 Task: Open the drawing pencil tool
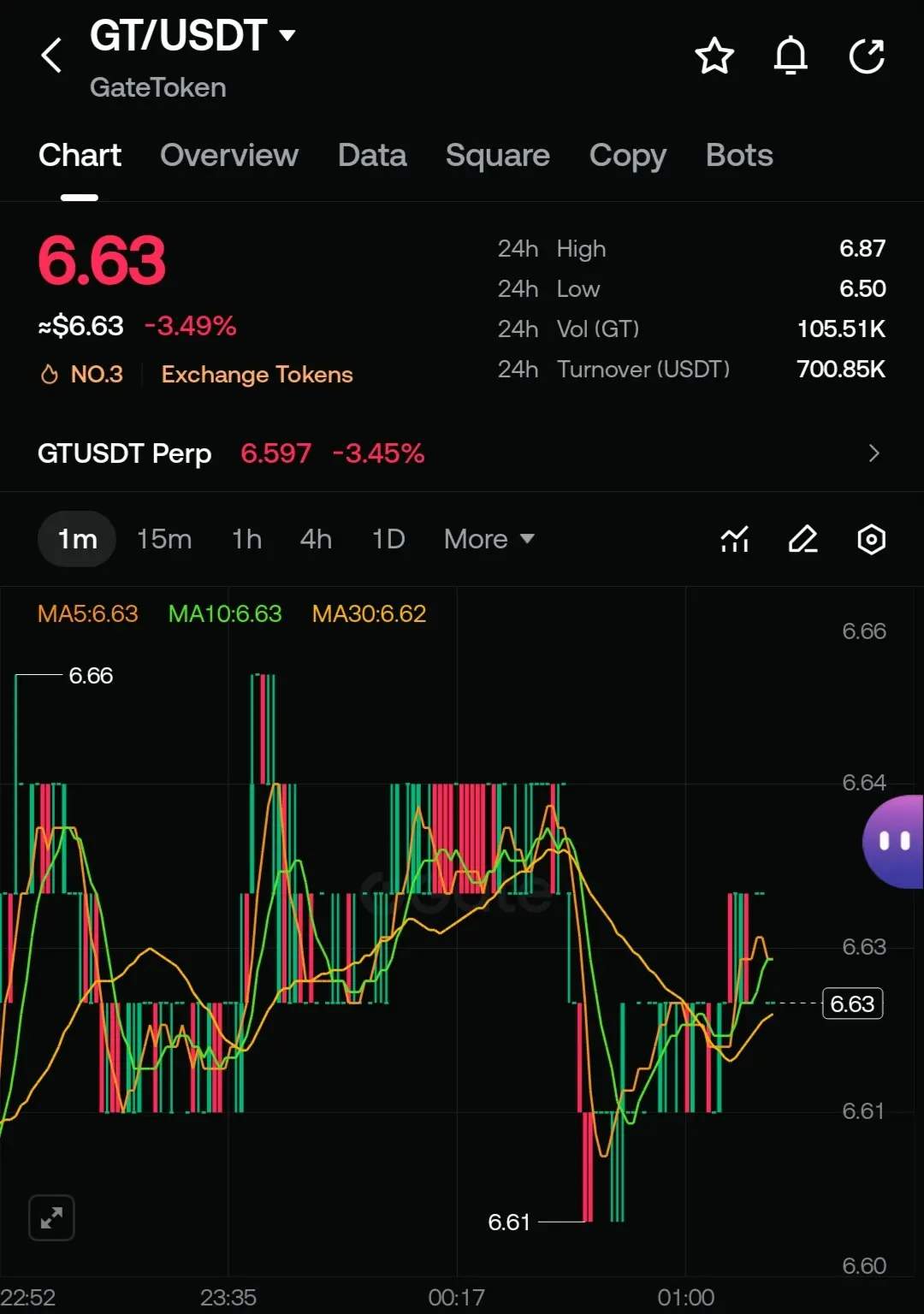(803, 539)
